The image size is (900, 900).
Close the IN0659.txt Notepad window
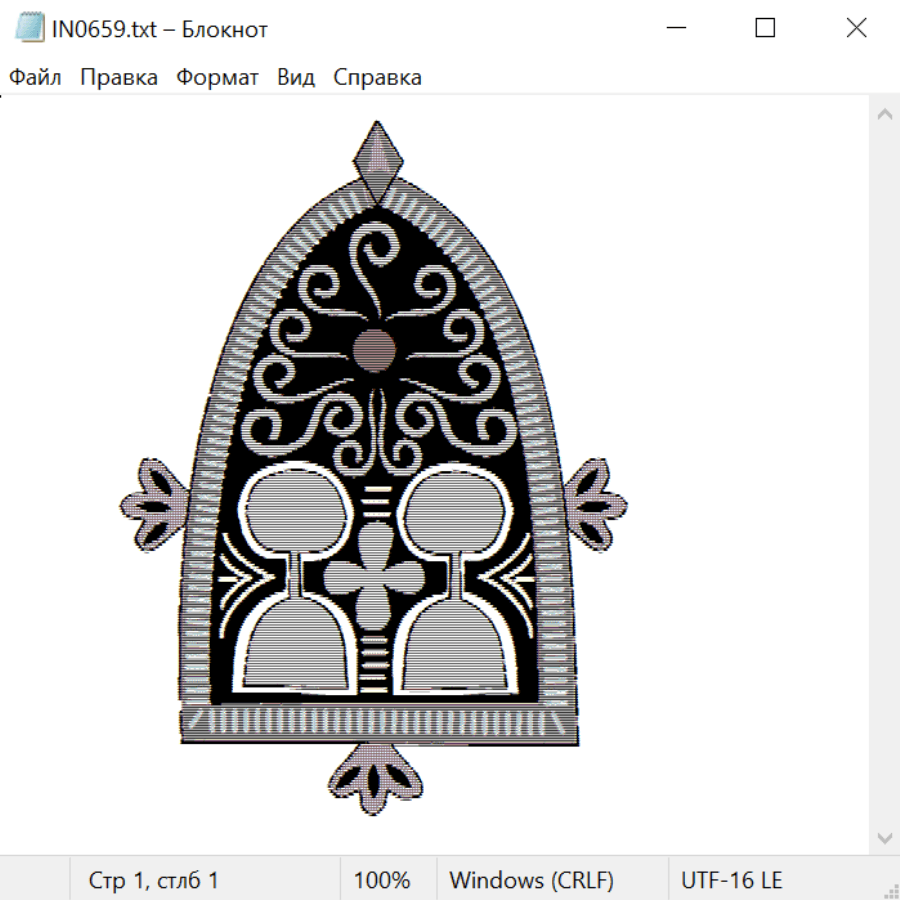pos(856,29)
